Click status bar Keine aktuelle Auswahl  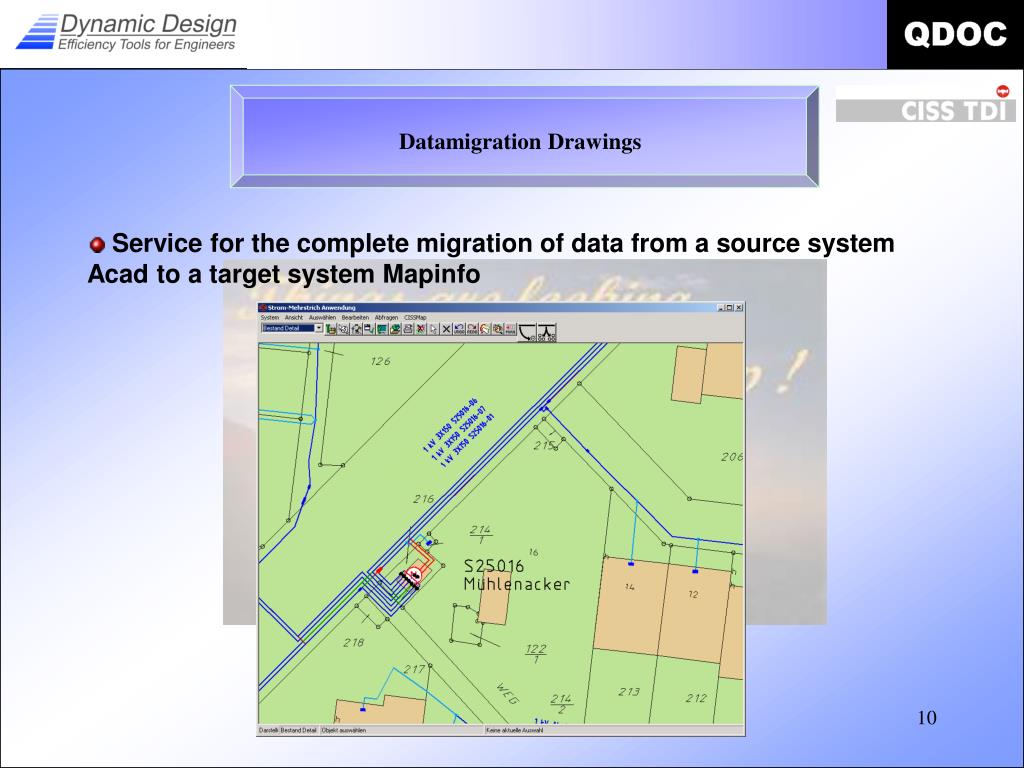(x=514, y=730)
